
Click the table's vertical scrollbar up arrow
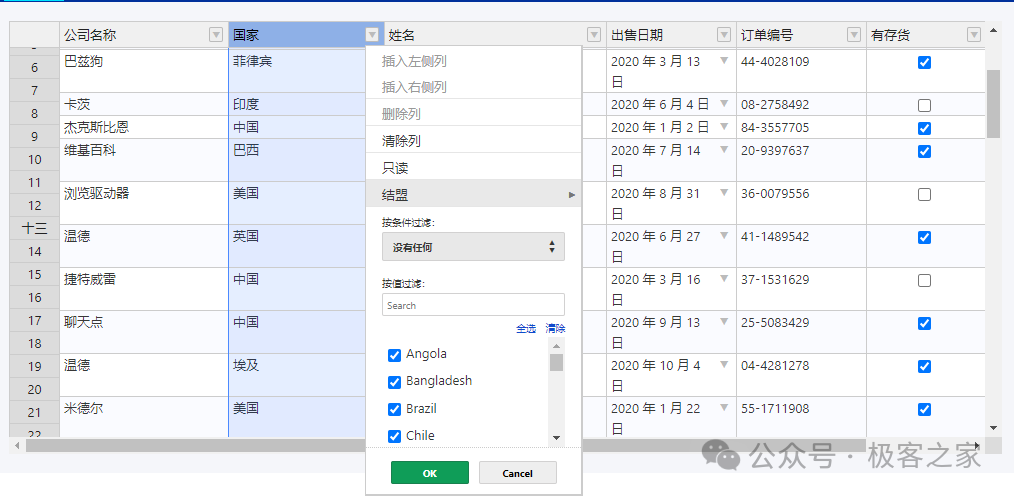pyautogui.click(x=993, y=30)
